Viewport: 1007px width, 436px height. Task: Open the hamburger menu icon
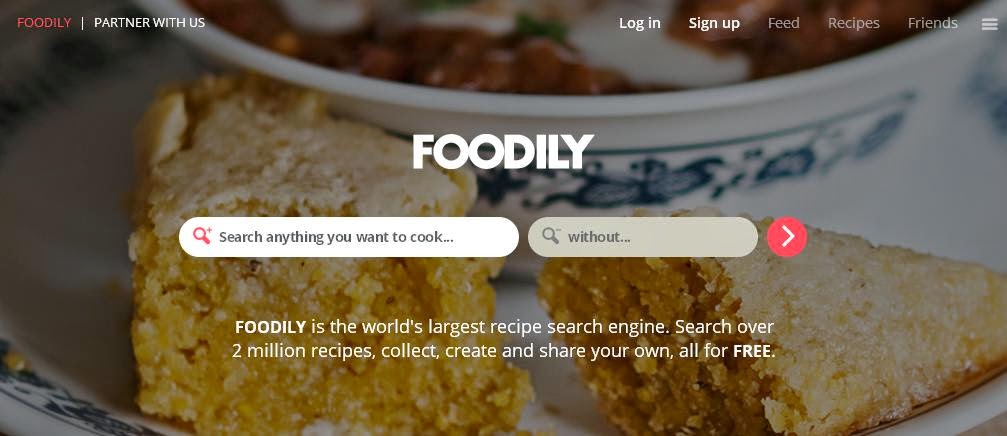tap(989, 24)
